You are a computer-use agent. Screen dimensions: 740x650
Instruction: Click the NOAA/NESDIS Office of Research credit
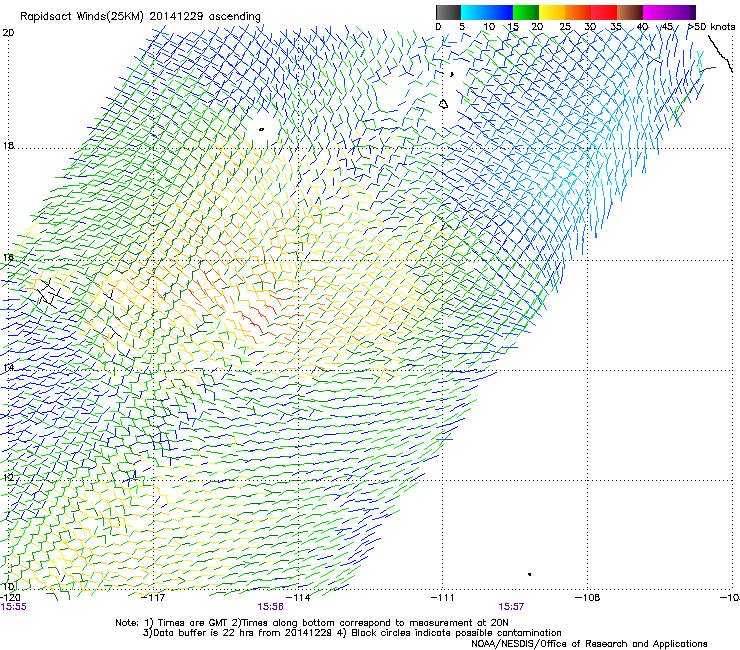(589, 644)
